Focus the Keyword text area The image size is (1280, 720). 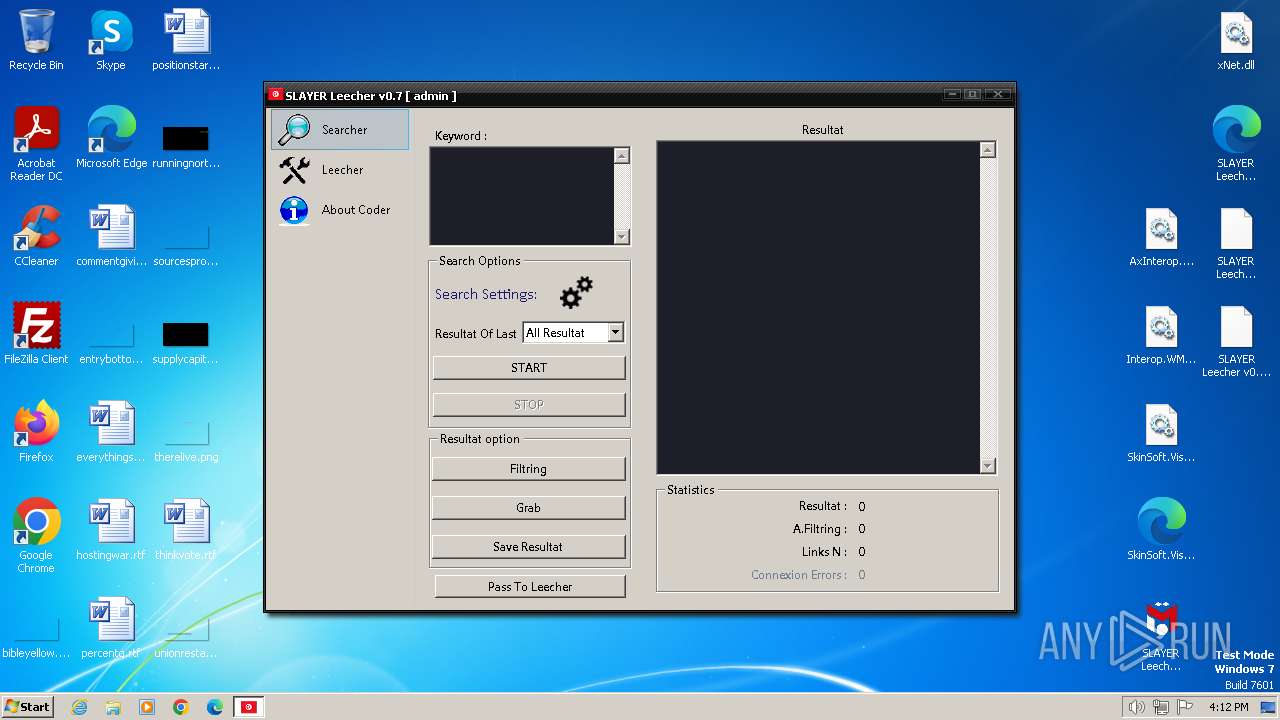(521, 196)
